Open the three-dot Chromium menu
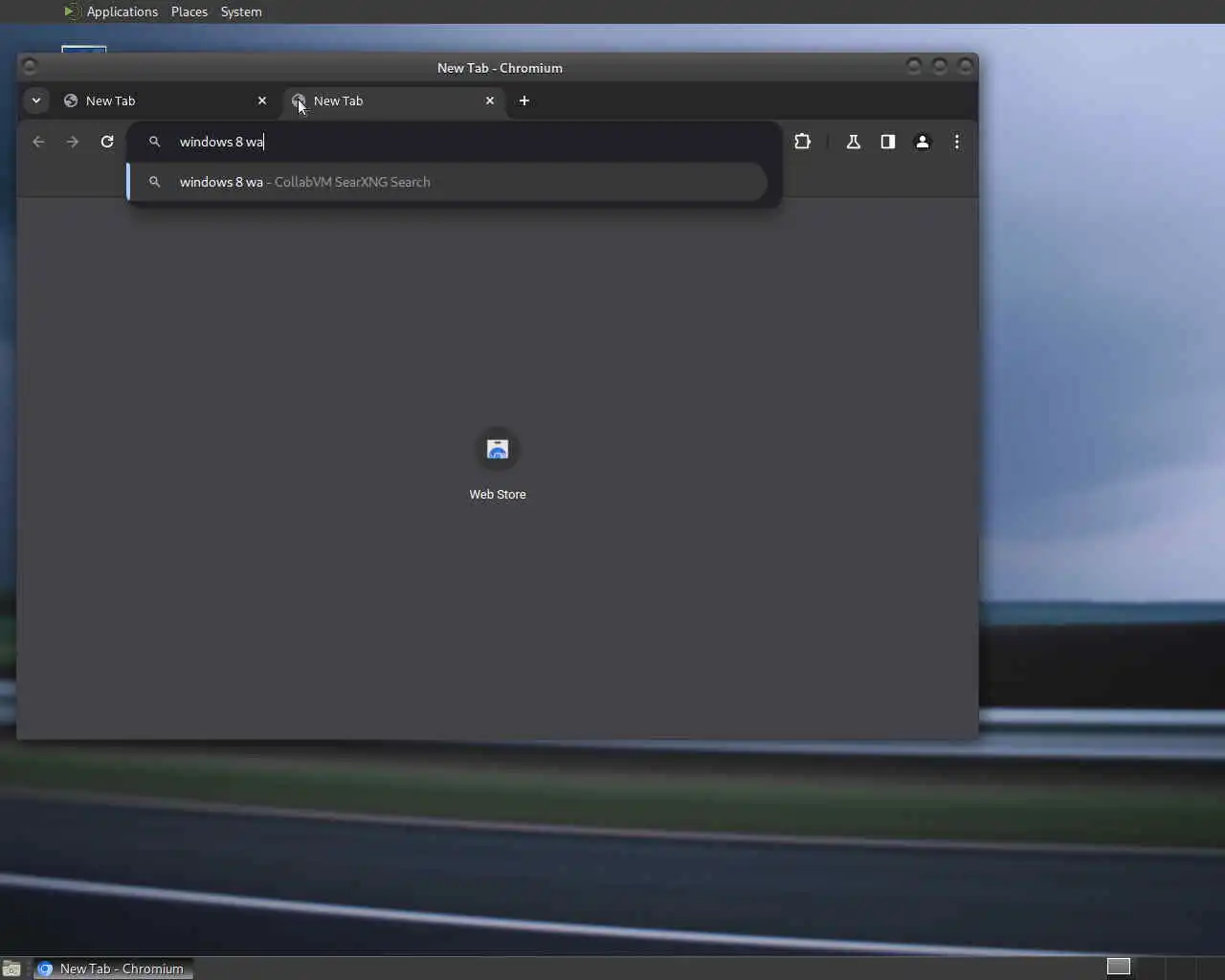 [957, 142]
